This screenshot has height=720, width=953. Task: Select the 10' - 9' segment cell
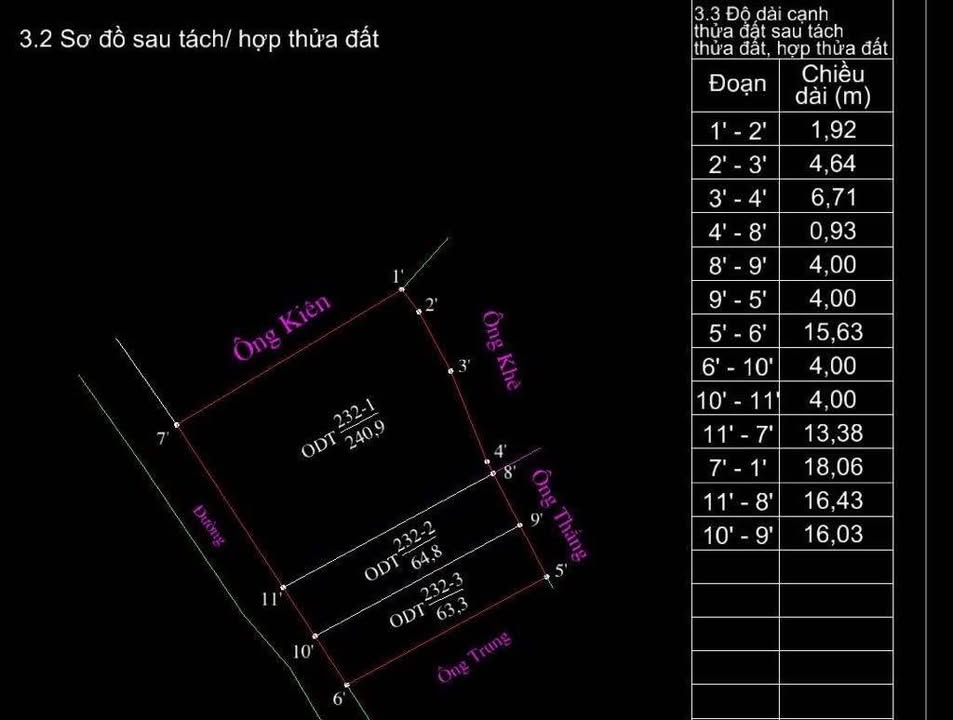click(737, 535)
